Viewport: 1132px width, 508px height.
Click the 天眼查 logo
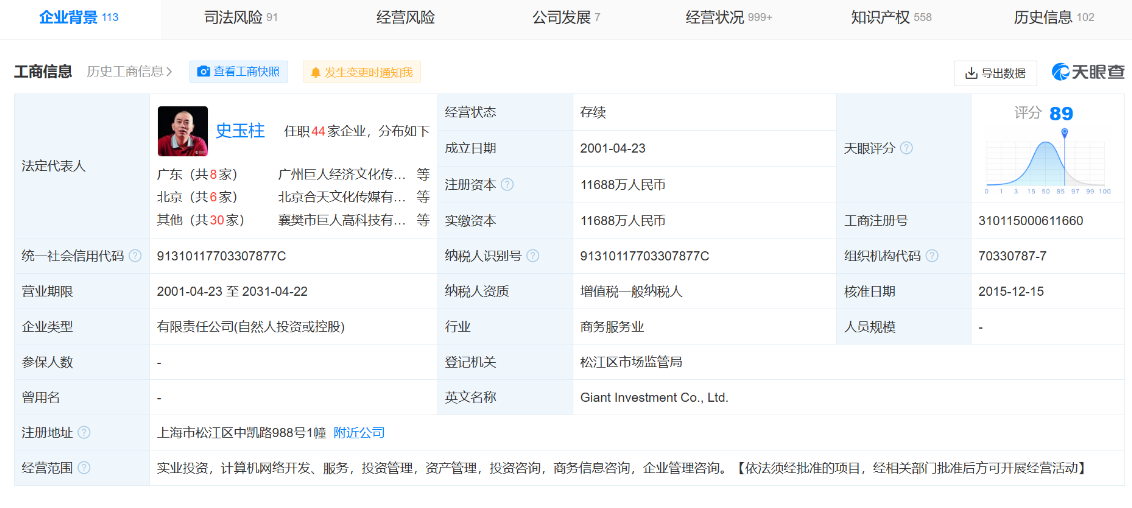[1088, 72]
